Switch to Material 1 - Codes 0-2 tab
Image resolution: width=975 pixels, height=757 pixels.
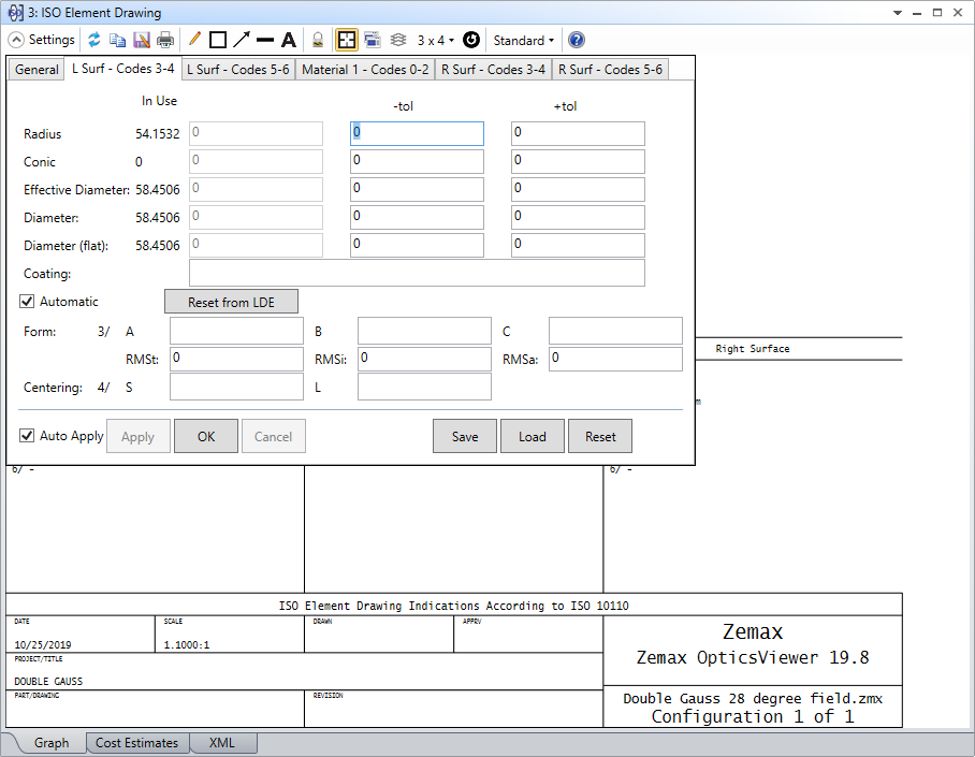click(365, 69)
